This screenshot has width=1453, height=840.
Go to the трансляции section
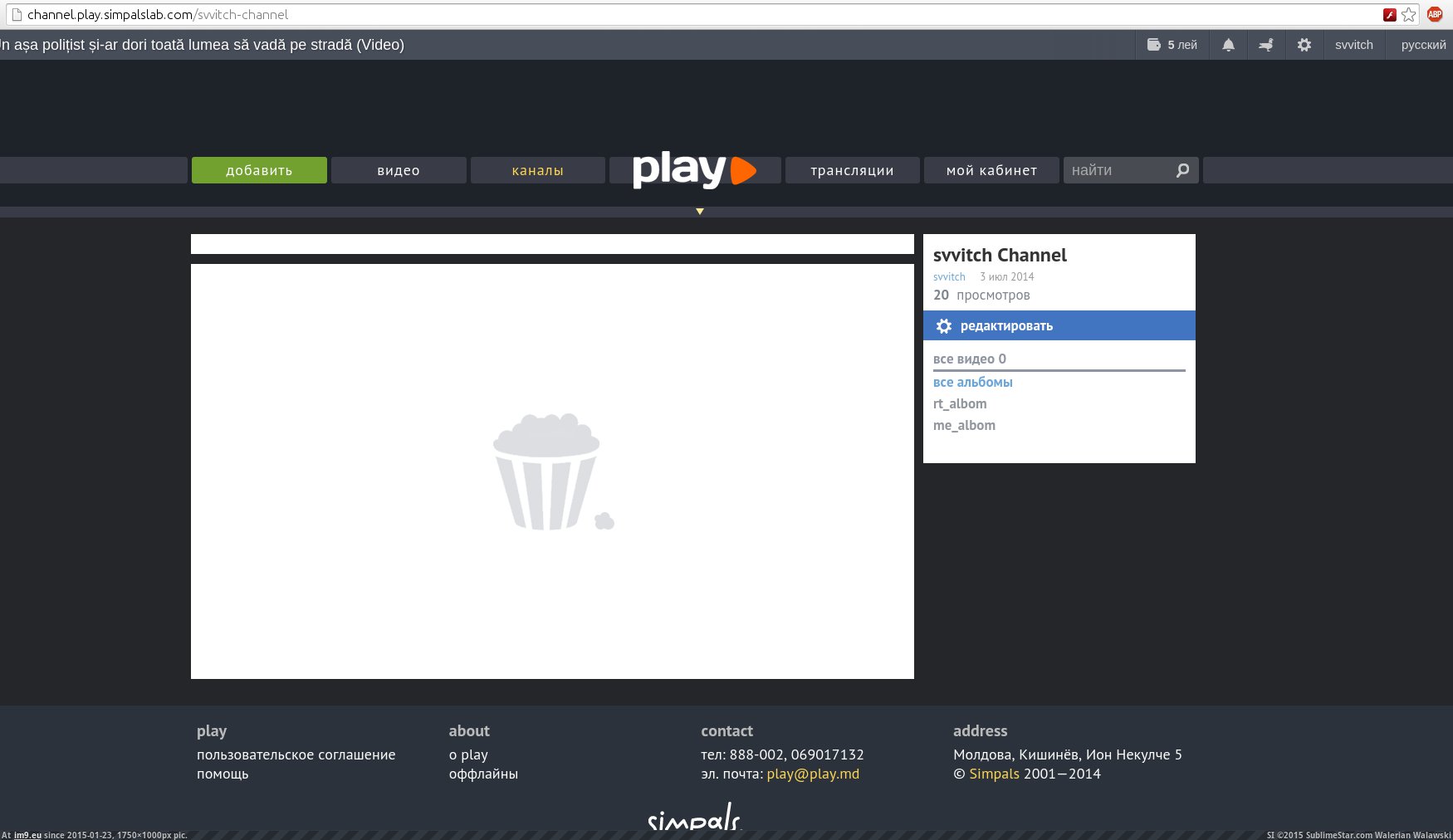coord(852,170)
